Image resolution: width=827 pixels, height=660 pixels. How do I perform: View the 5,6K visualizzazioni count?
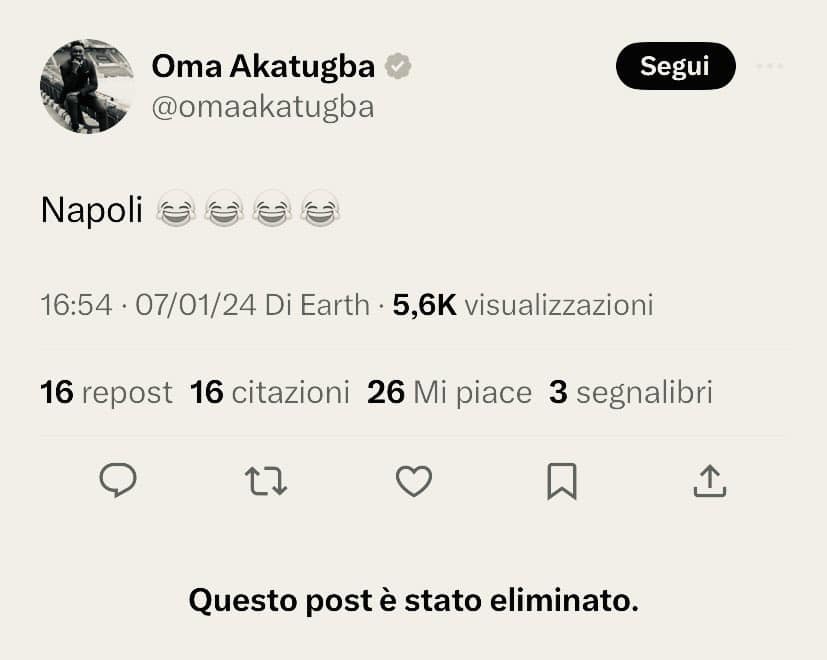pyautogui.click(x=522, y=305)
